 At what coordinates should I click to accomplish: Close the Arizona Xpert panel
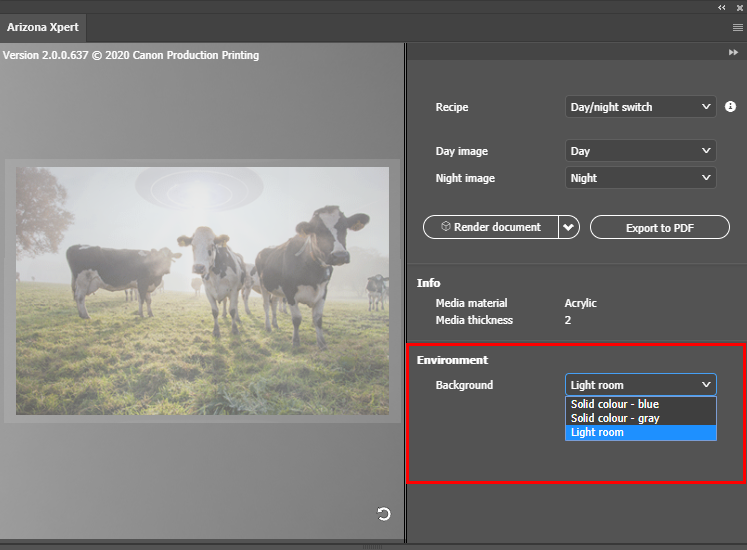click(x=740, y=8)
